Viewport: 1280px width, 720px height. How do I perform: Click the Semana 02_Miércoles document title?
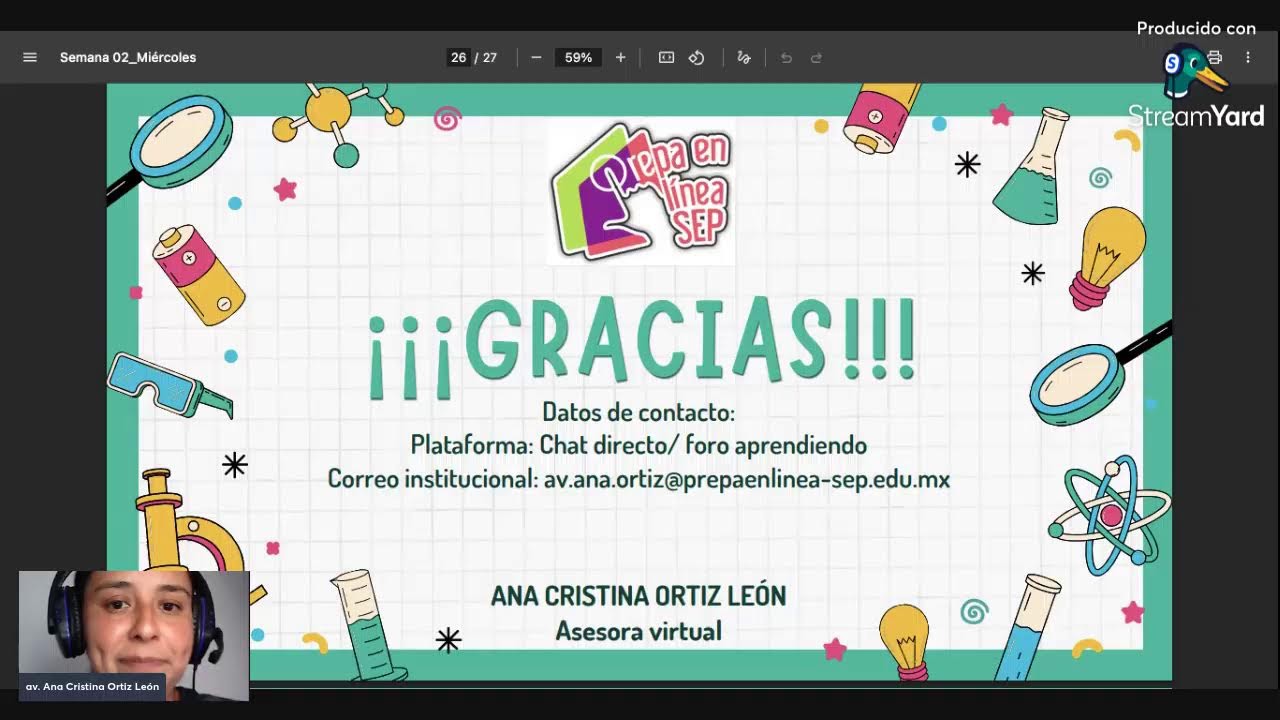click(x=128, y=58)
